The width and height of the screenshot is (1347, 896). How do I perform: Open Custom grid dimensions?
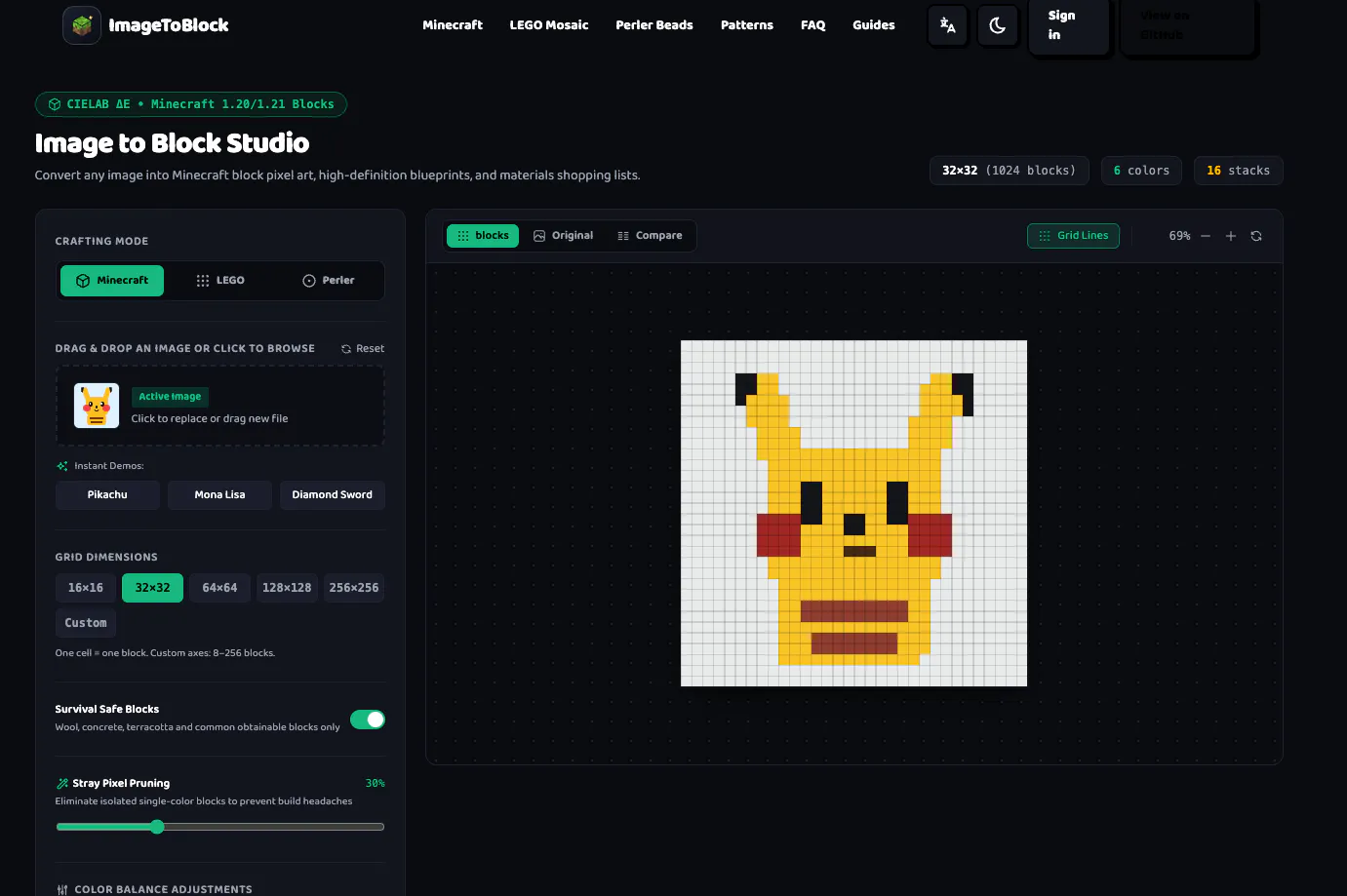click(x=86, y=623)
